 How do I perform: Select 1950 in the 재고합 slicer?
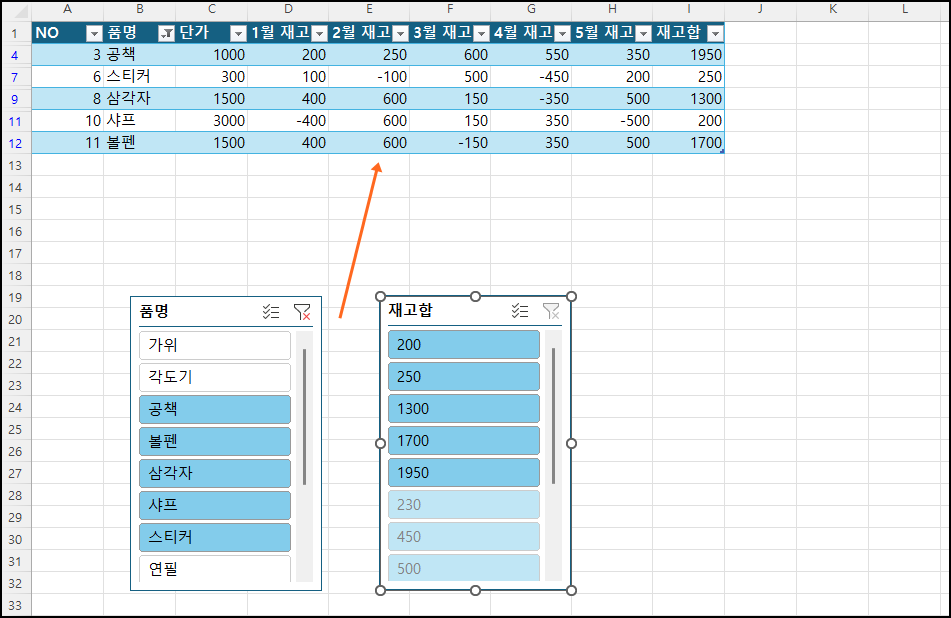click(x=464, y=472)
